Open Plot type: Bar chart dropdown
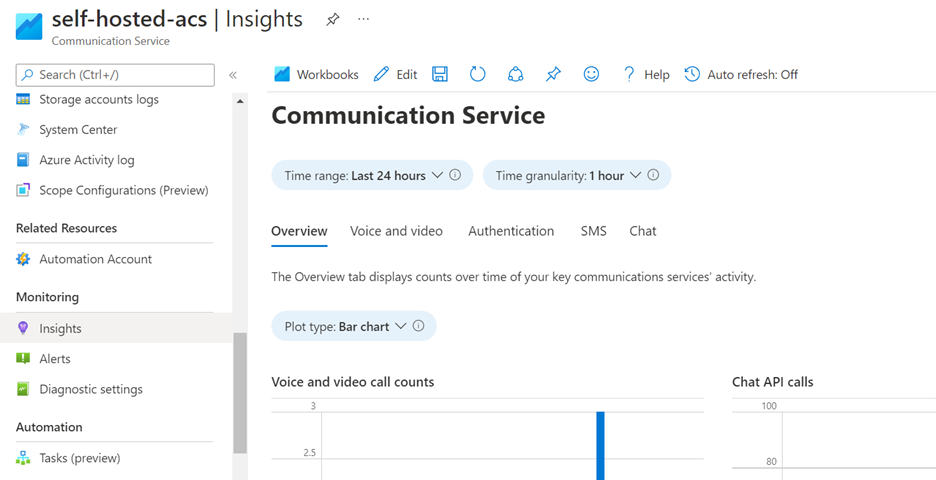Screen dimensions: 936x480 [x=353, y=326]
